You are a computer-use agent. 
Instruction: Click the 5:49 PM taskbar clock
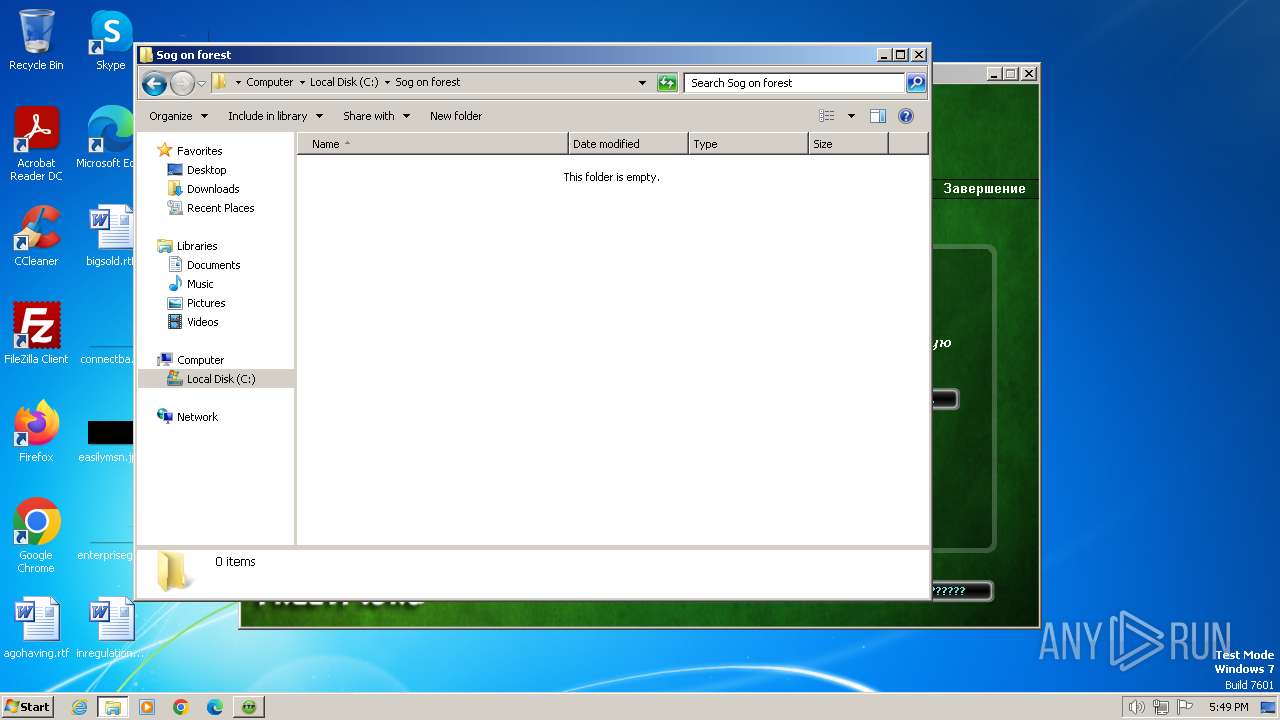[x=1228, y=707]
